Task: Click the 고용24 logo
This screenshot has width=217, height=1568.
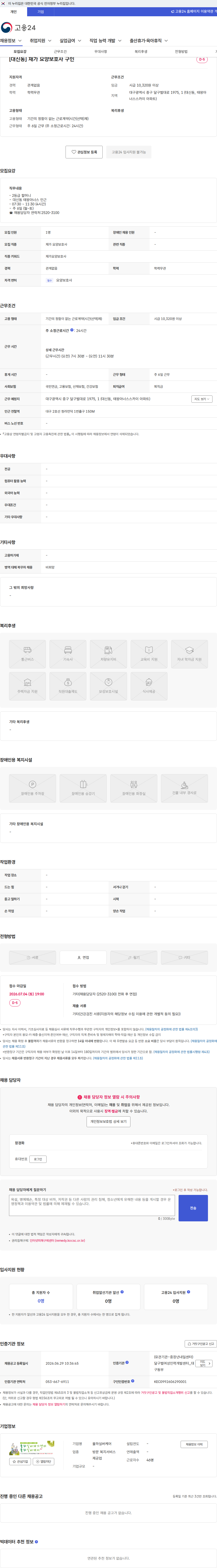Action: [18, 27]
